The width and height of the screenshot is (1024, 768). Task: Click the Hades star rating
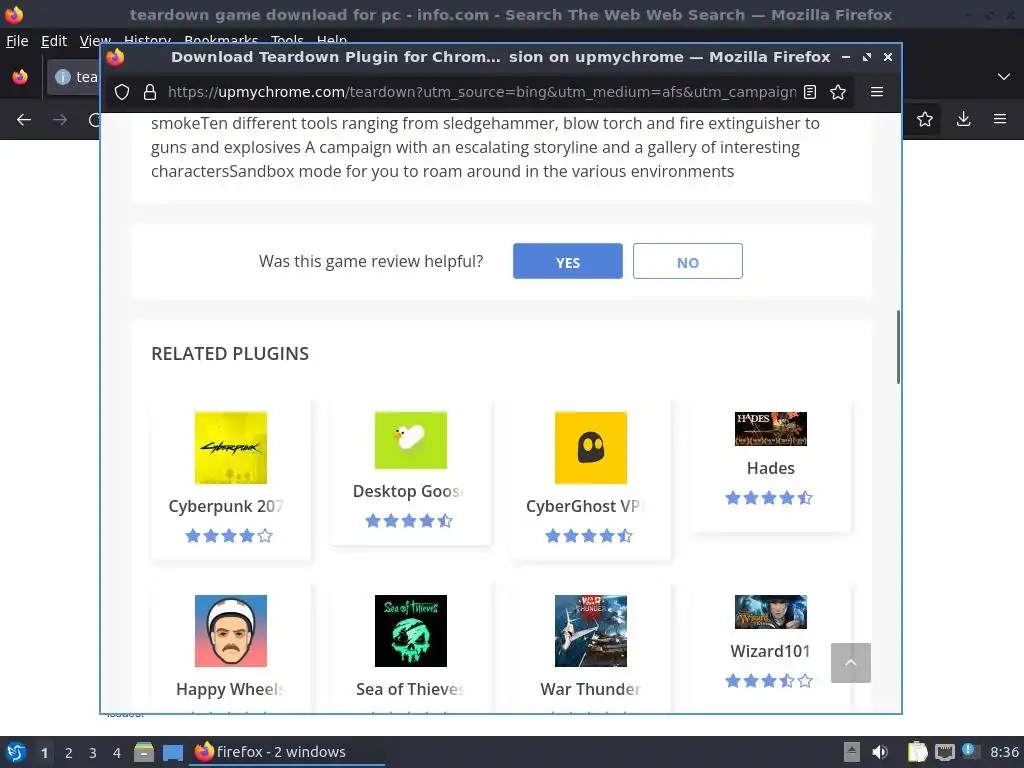click(x=769, y=498)
